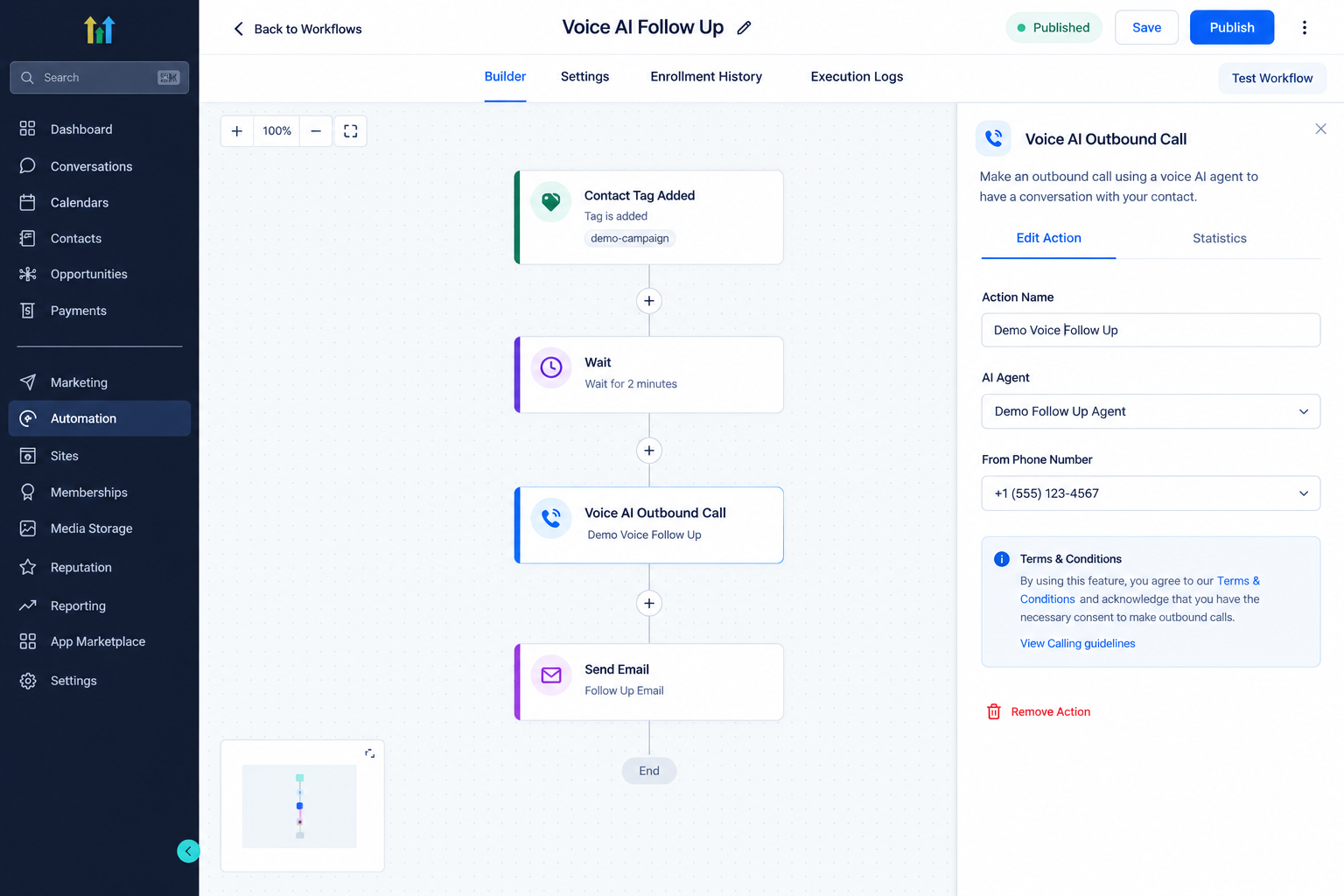This screenshot has height=896, width=1344.
Task: Run Test Workflow
Action: point(1272,78)
